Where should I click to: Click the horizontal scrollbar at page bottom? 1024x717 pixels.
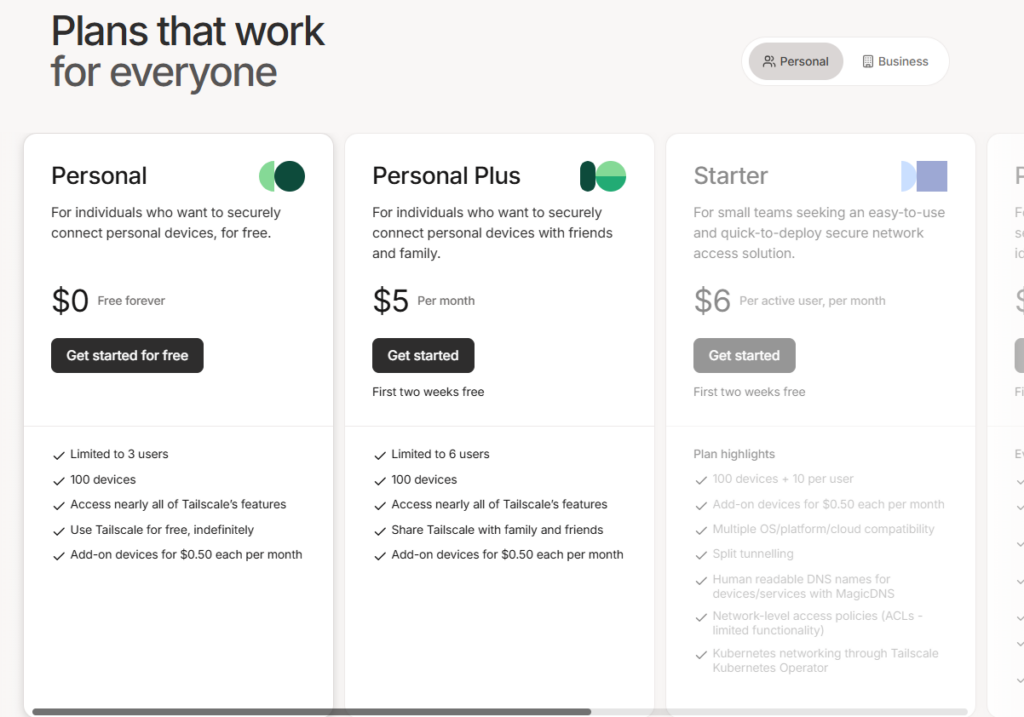[x=311, y=712]
